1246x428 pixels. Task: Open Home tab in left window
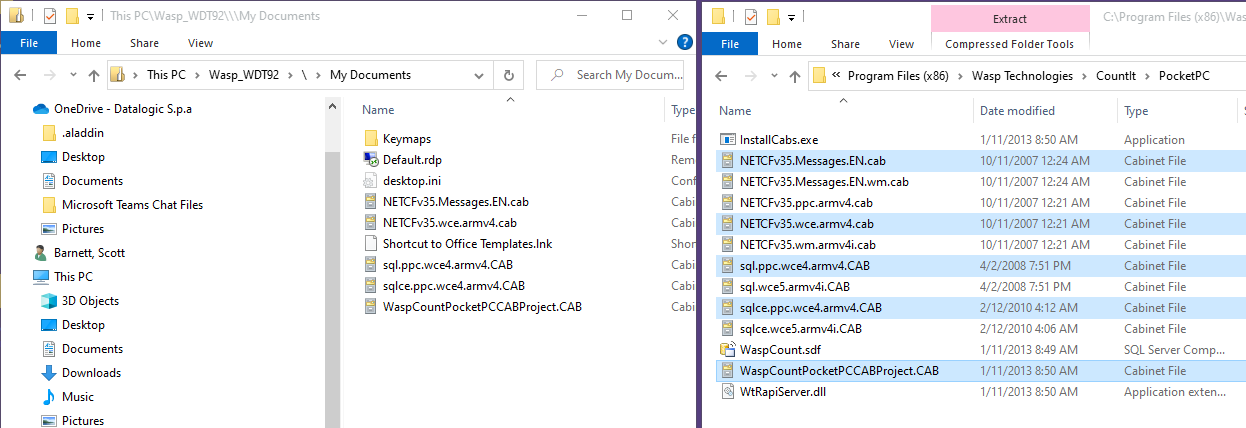click(86, 43)
